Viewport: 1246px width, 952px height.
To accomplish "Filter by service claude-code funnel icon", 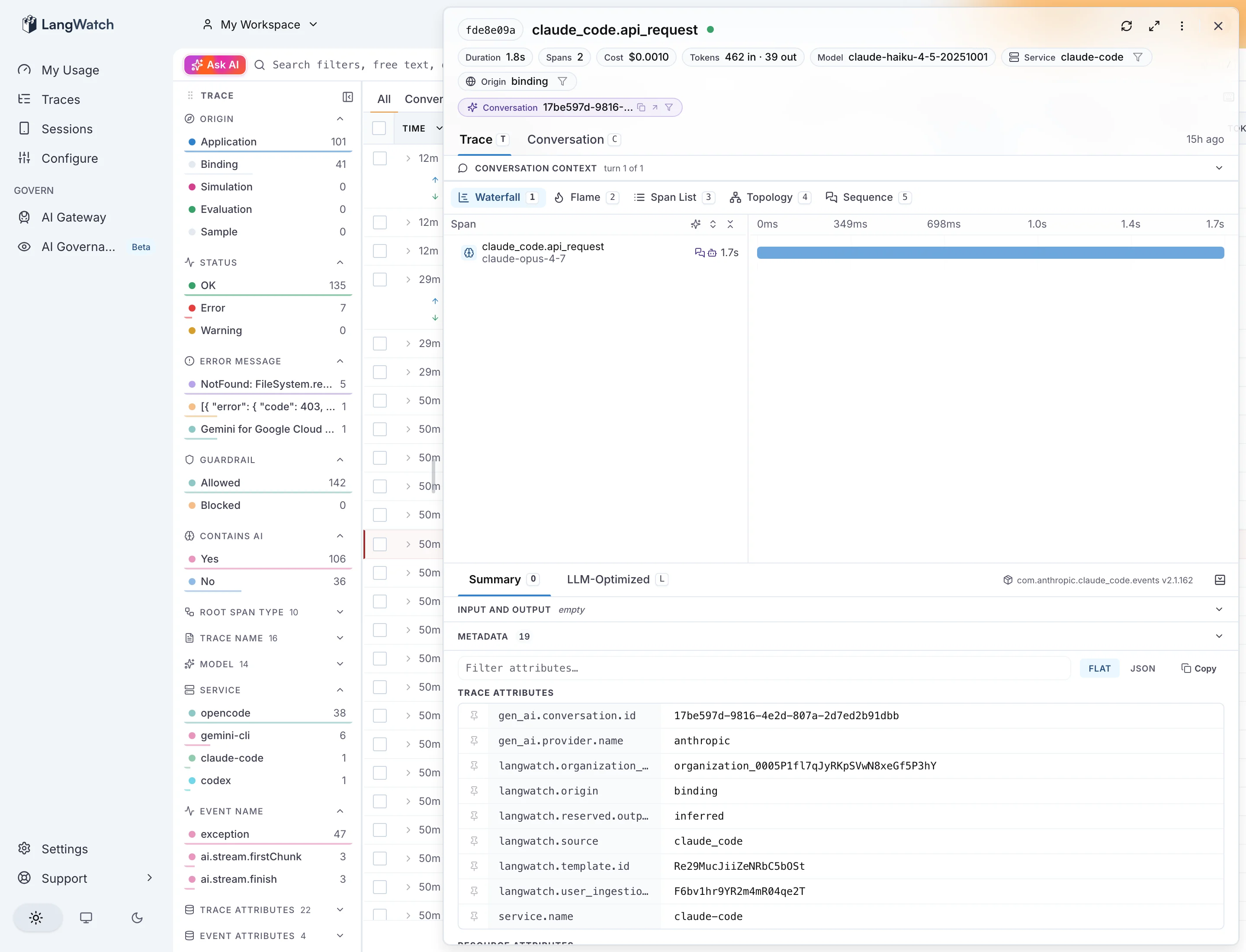I will pyautogui.click(x=1138, y=57).
